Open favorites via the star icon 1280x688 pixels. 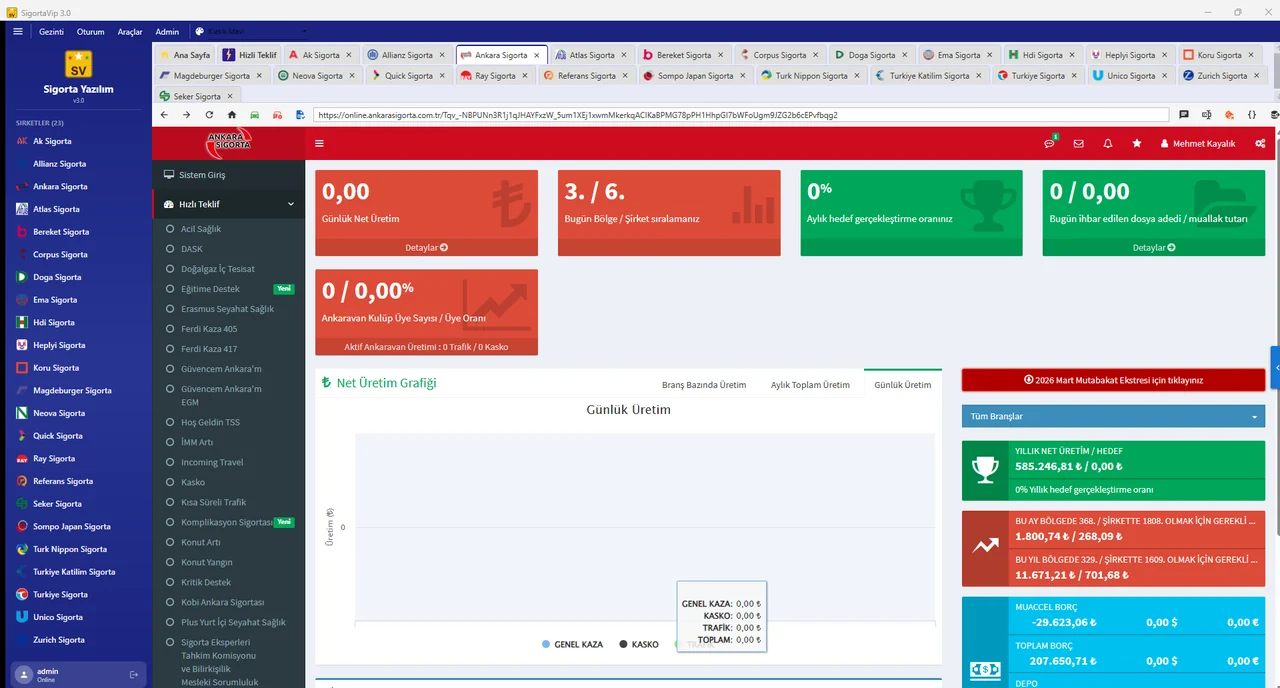1136,143
